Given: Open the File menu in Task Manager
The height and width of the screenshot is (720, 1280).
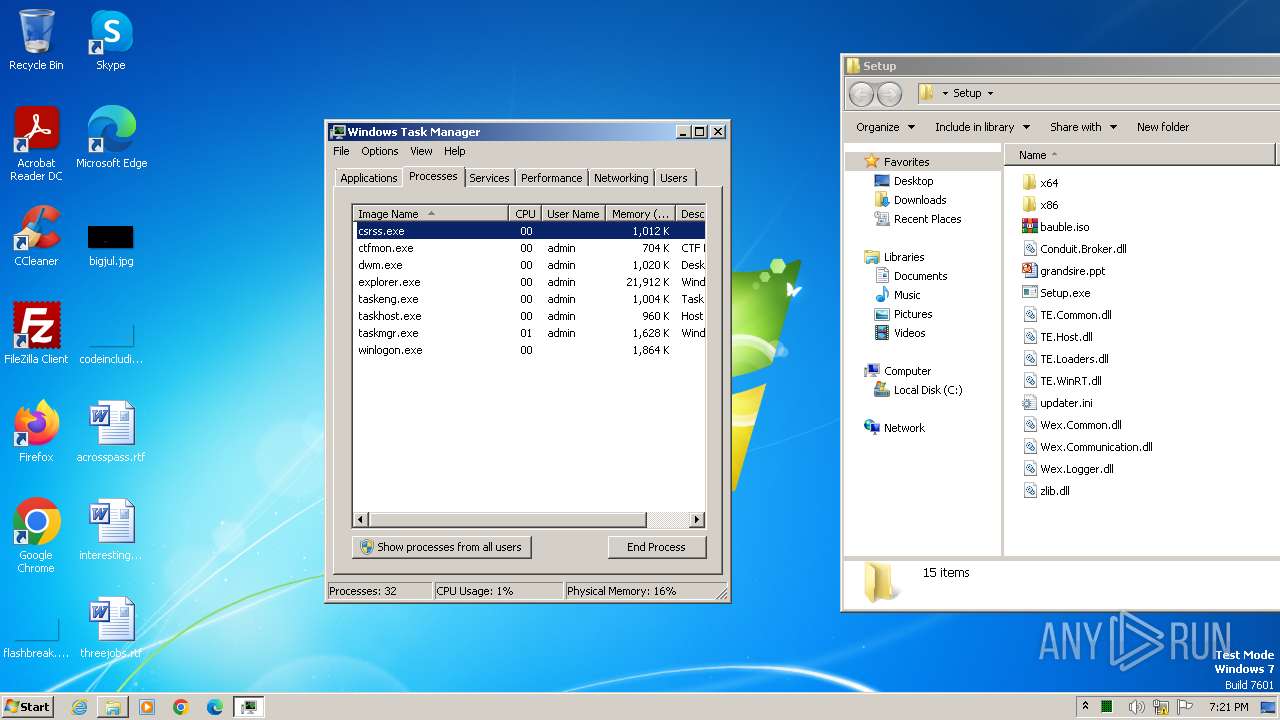Looking at the screenshot, I should [x=341, y=151].
